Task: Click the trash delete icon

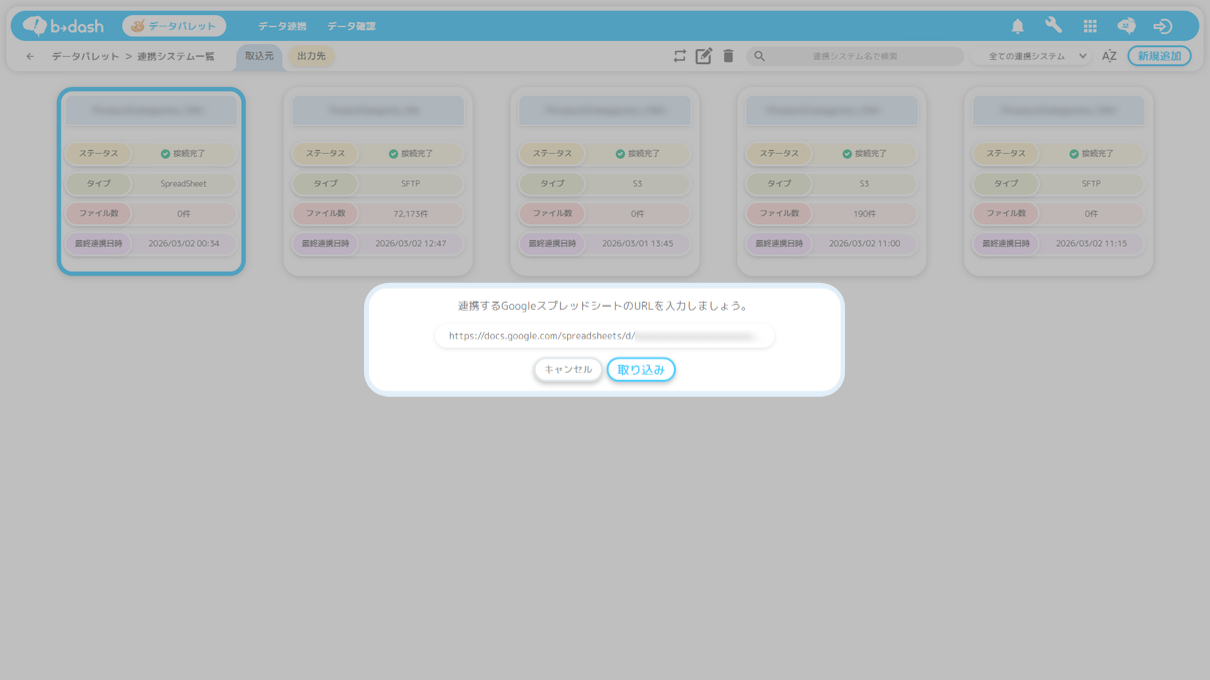Action: (x=728, y=56)
